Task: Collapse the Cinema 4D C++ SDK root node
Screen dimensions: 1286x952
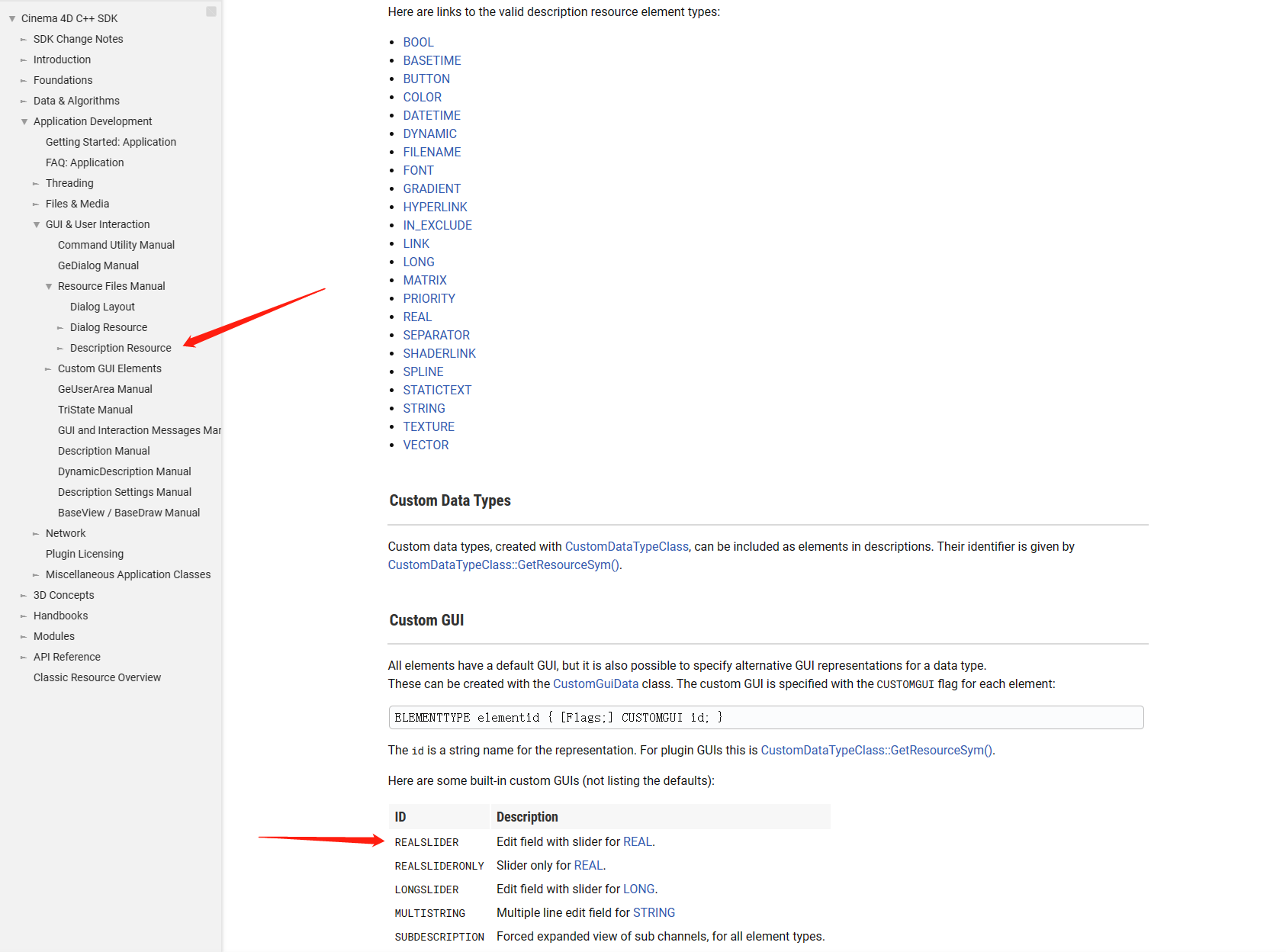Action: pos(12,18)
